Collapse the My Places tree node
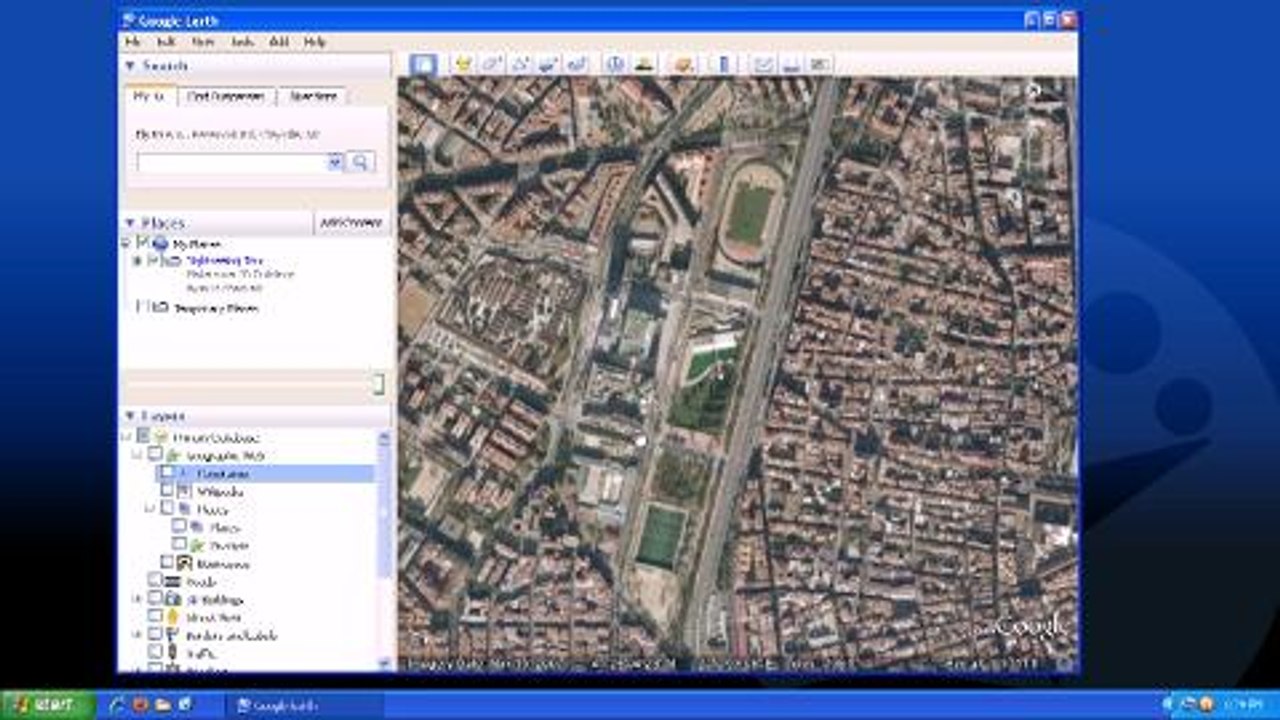 tap(127, 243)
